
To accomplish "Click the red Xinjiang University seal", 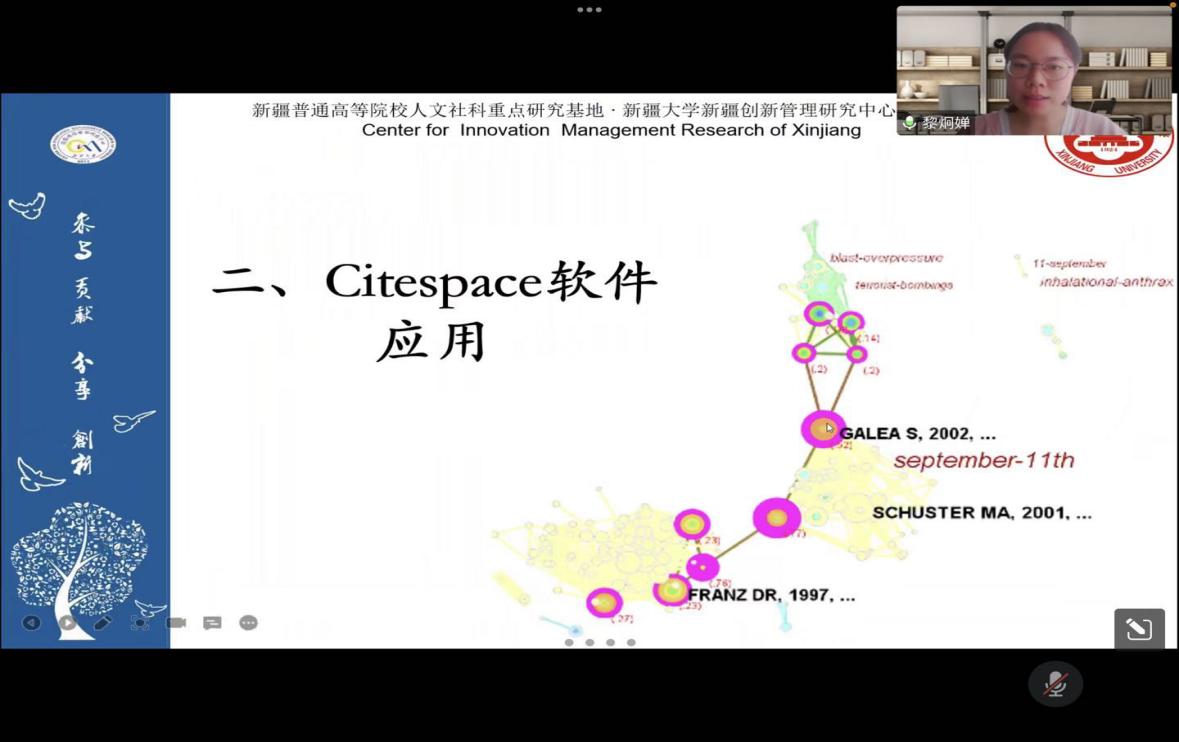I will pos(1108,154).
